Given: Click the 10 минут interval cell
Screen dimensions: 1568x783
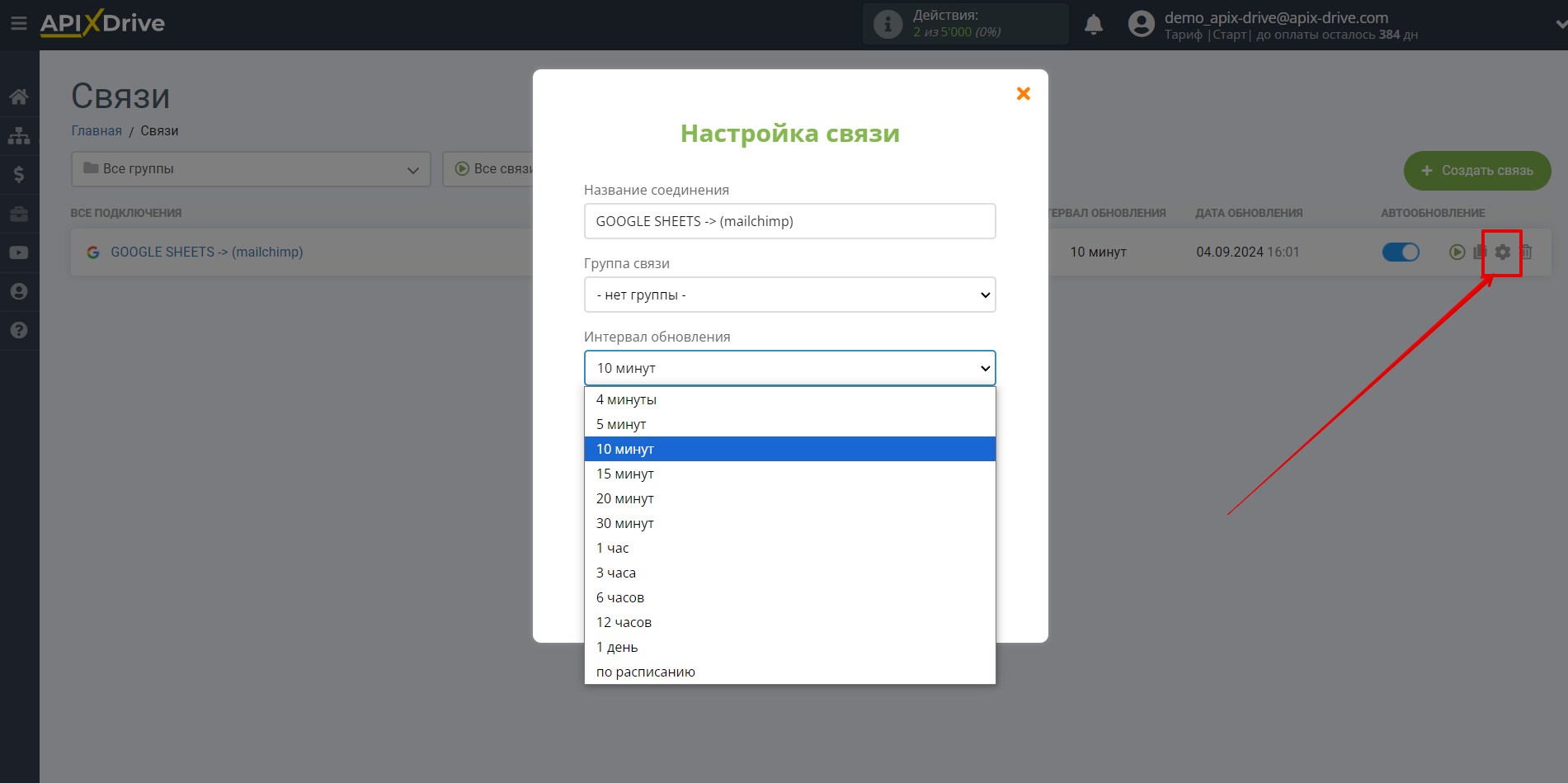Looking at the screenshot, I should pyautogui.click(x=1098, y=252).
